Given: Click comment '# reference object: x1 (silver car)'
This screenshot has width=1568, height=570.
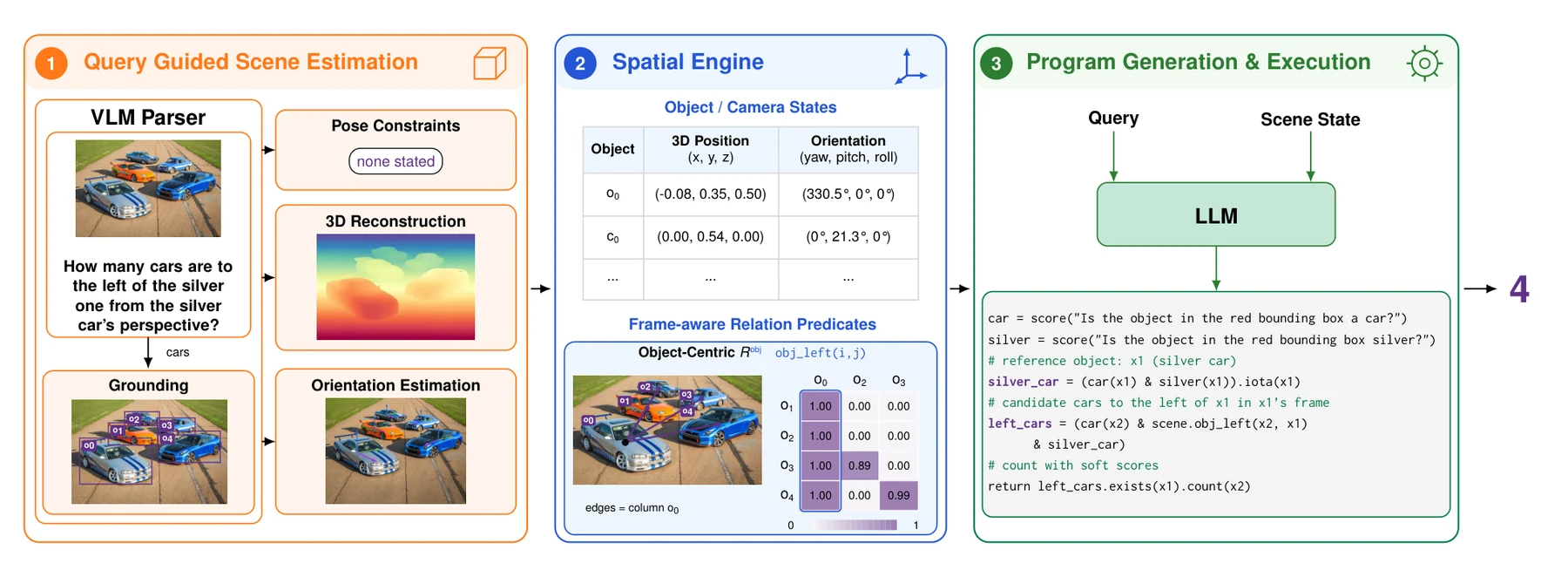Looking at the screenshot, I should click(x=1112, y=361).
